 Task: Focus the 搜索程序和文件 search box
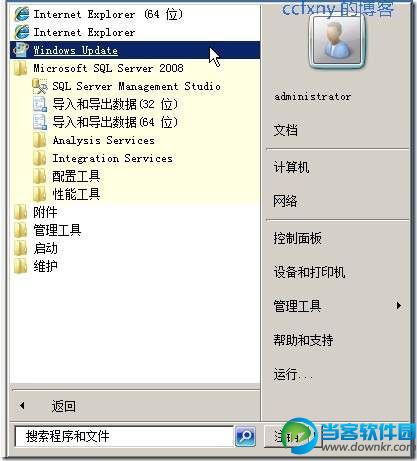coord(124,436)
